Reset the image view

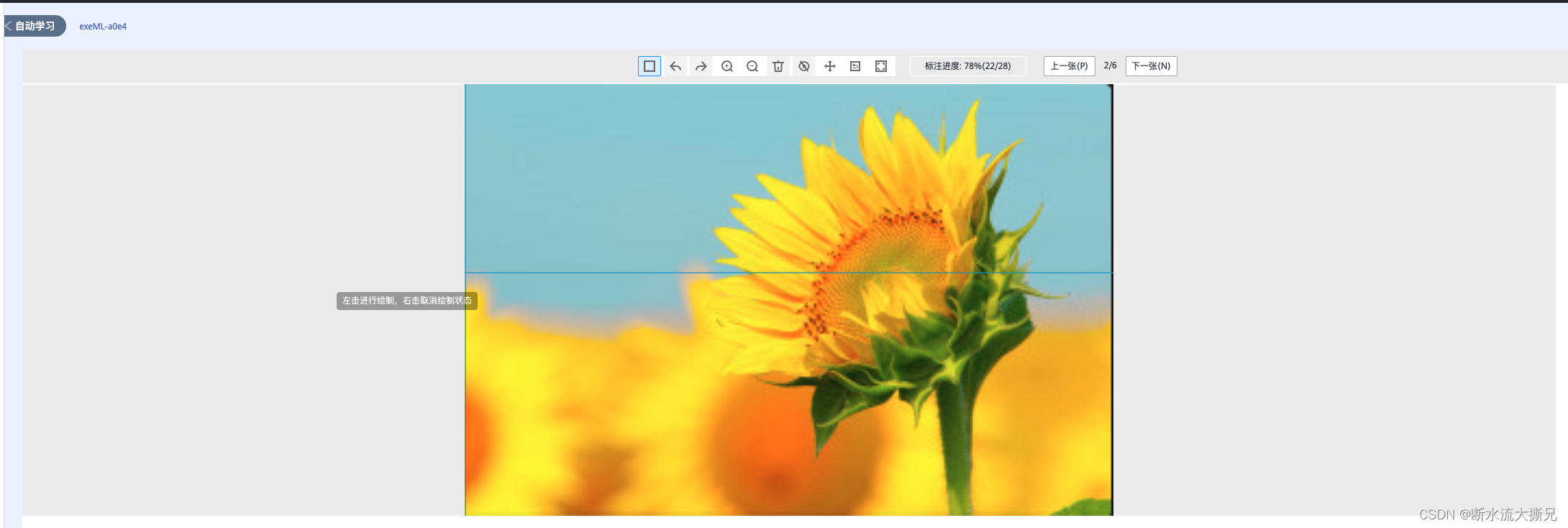click(x=855, y=66)
